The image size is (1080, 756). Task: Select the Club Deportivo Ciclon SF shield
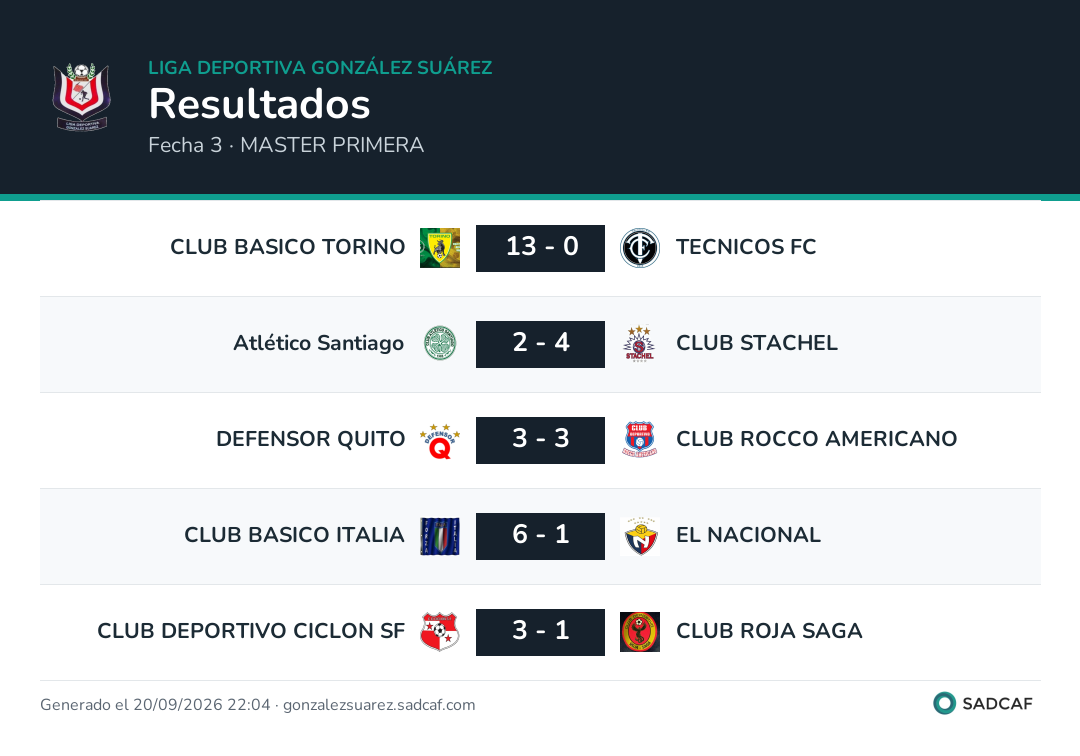tap(440, 632)
